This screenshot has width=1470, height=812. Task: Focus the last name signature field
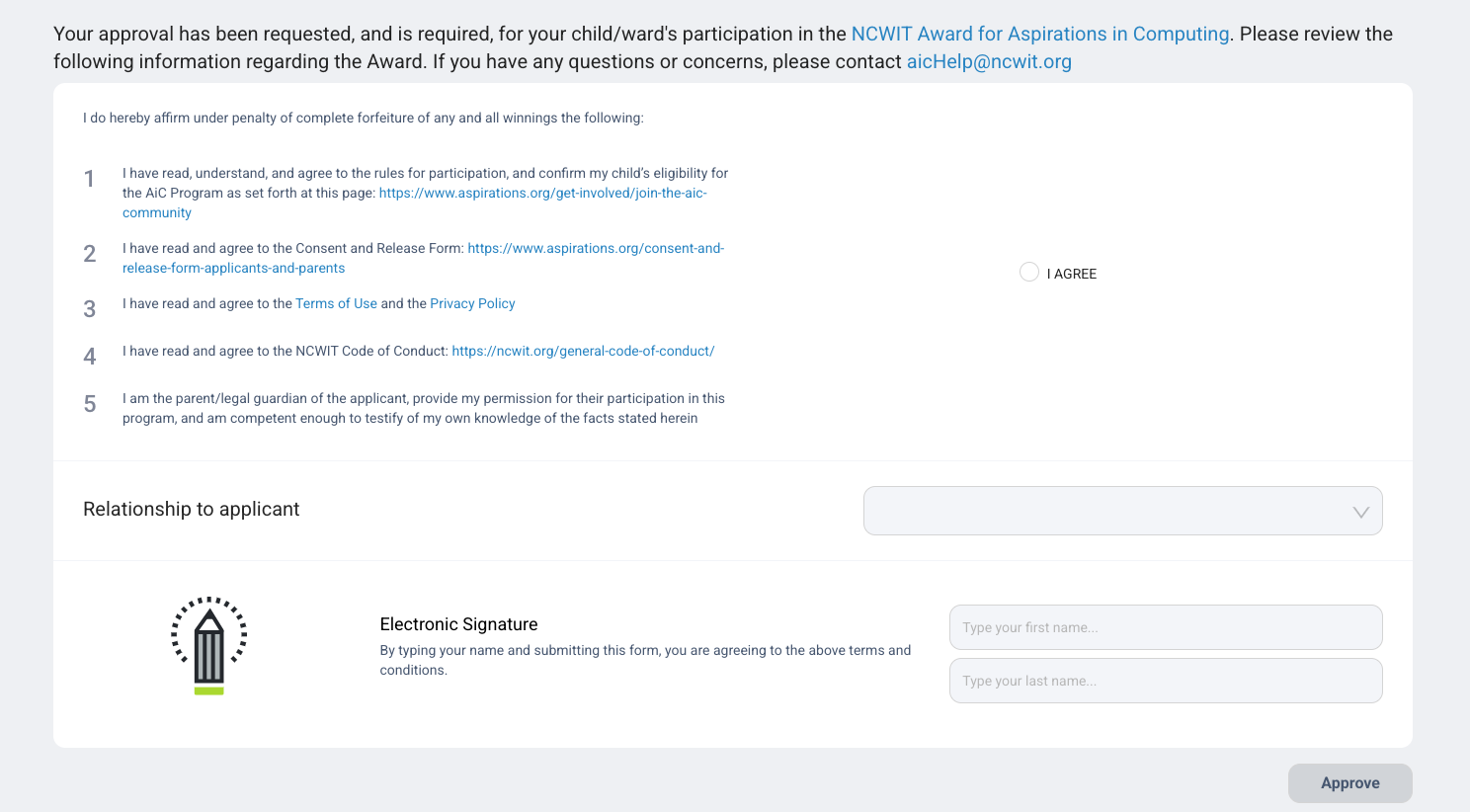(x=1165, y=681)
